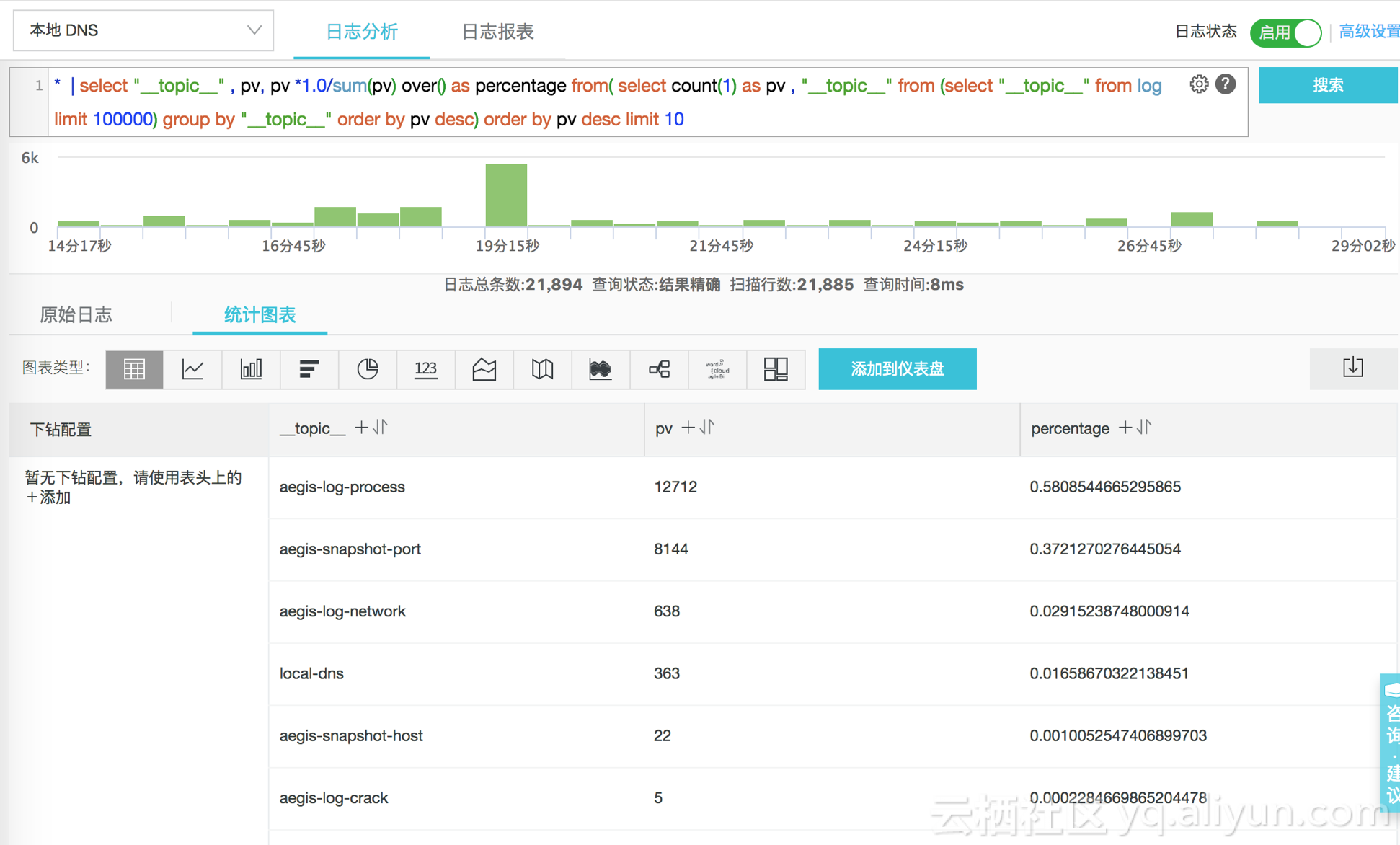
Task: Click the aegis-log-network cell
Action: pyautogui.click(x=342, y=611)
